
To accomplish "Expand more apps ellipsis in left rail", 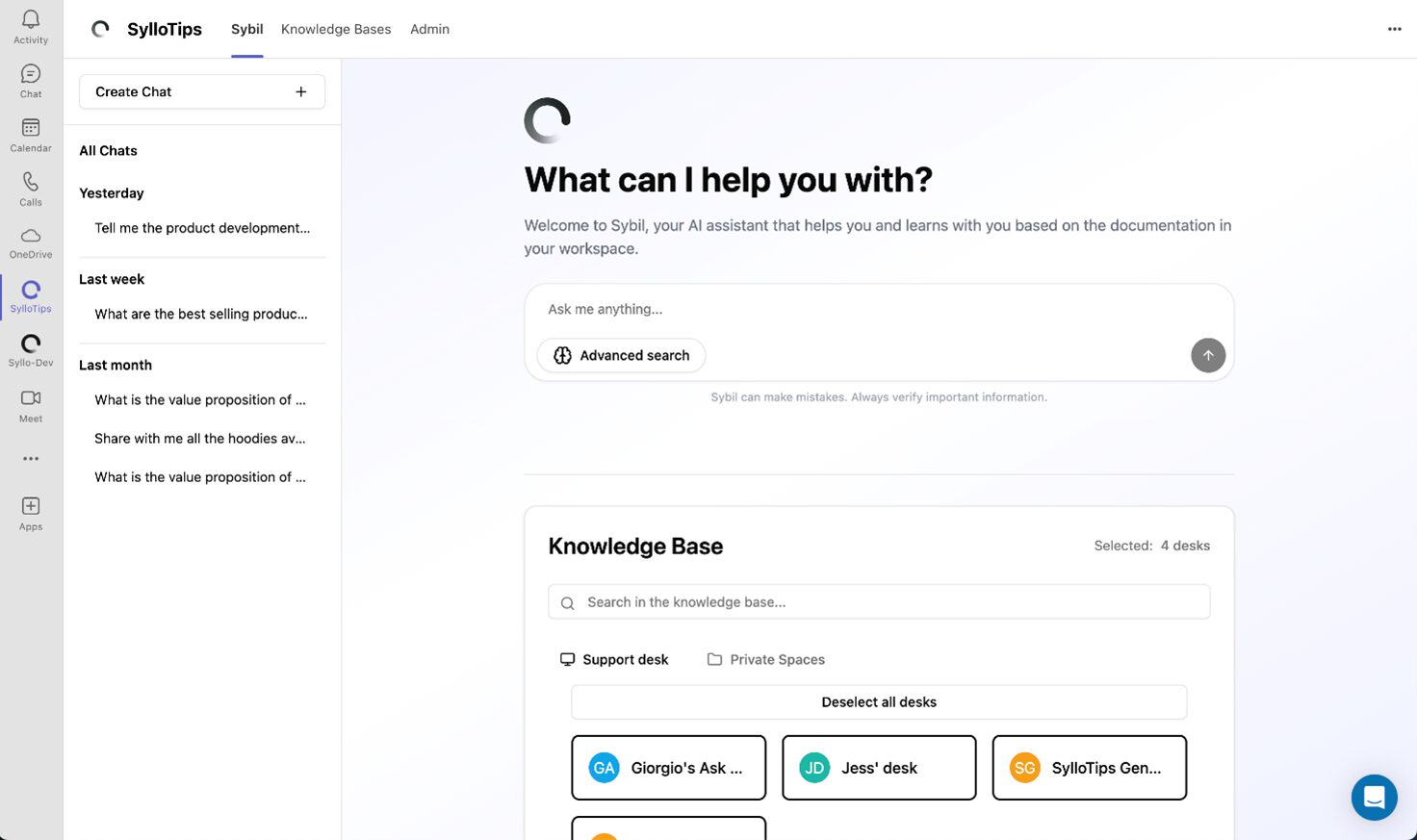I will tap(31, 459).
